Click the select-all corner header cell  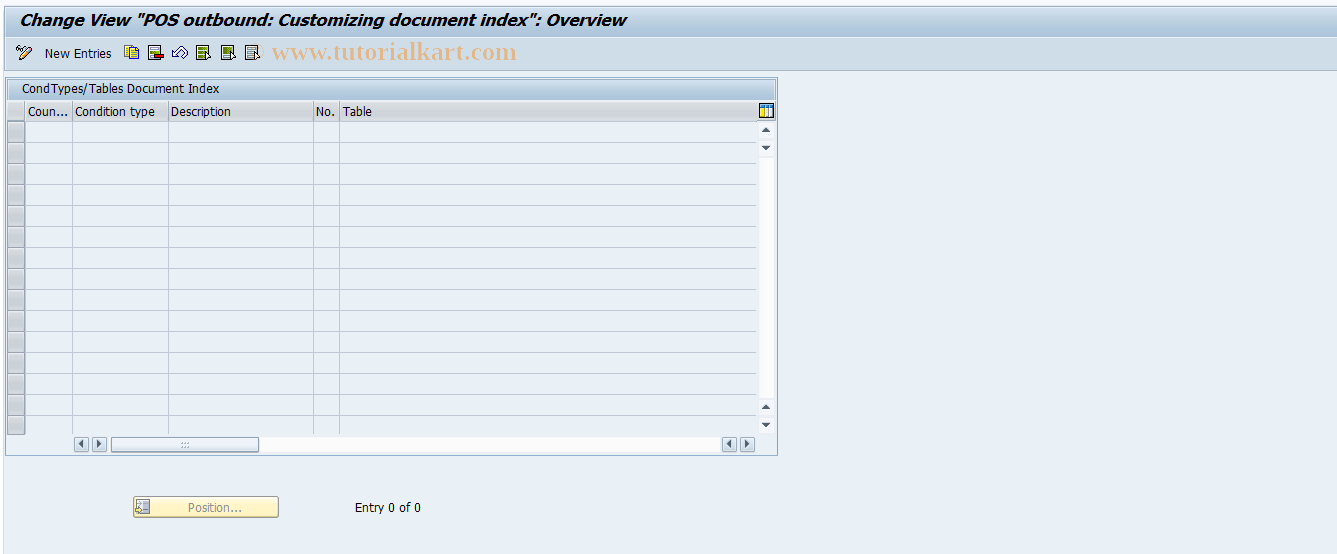pos(16,112)
